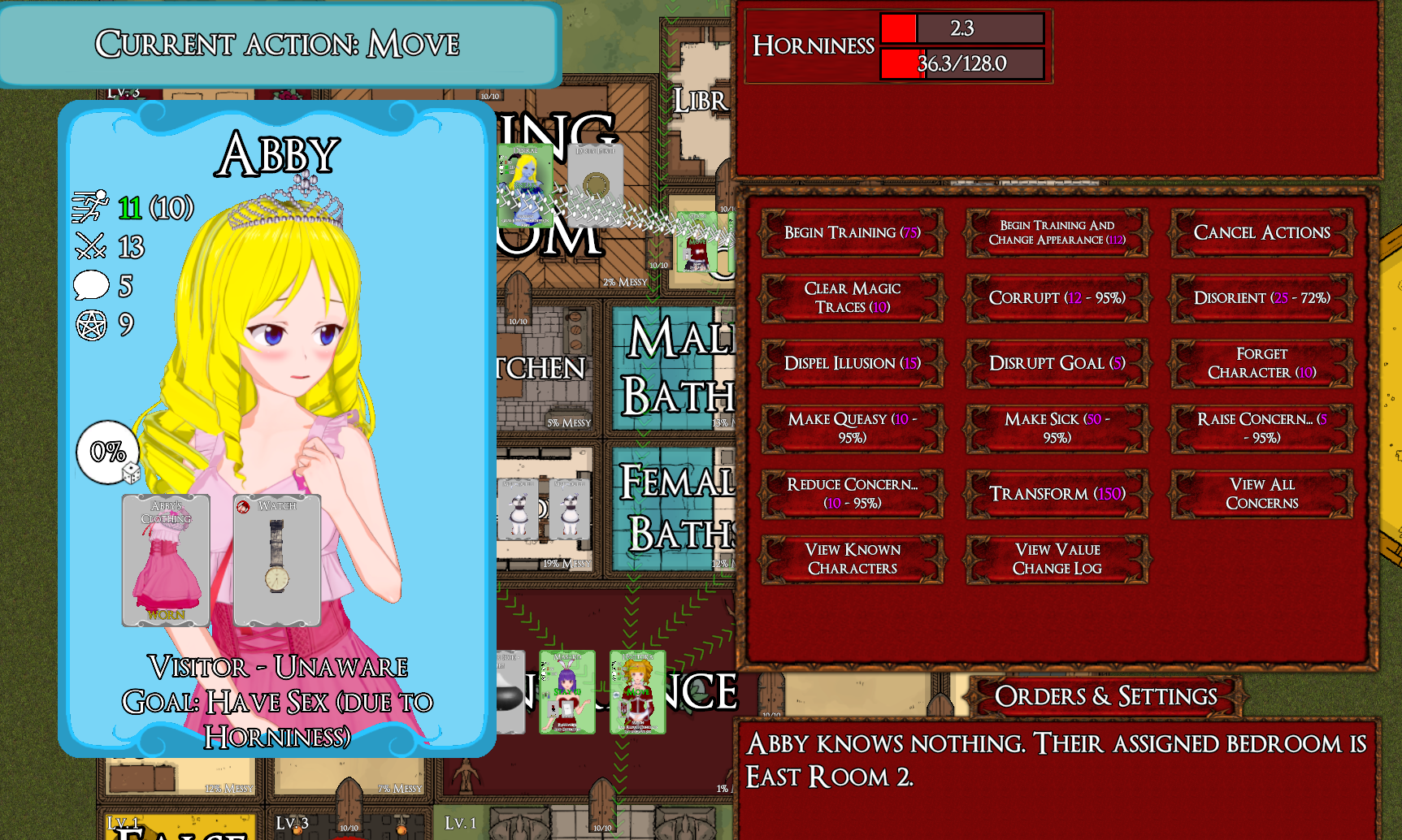Click the Visitor - Unaware status text

point(278,667)
